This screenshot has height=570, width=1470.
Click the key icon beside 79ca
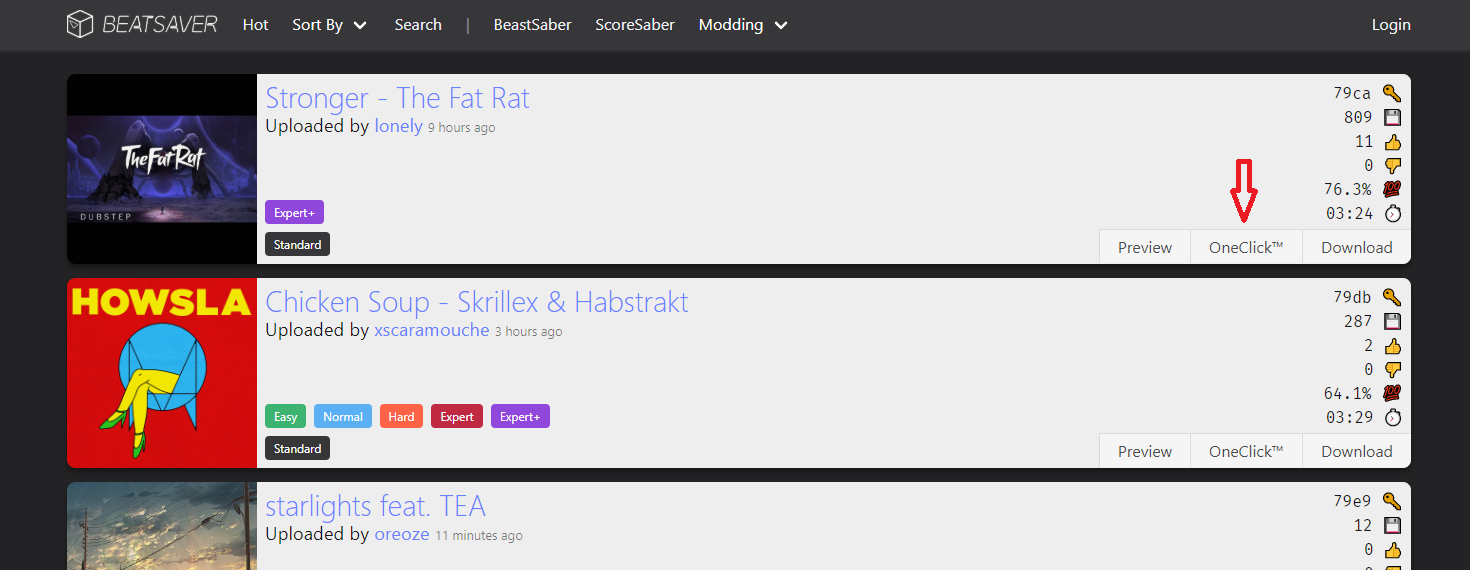[x=1392, y=93]
